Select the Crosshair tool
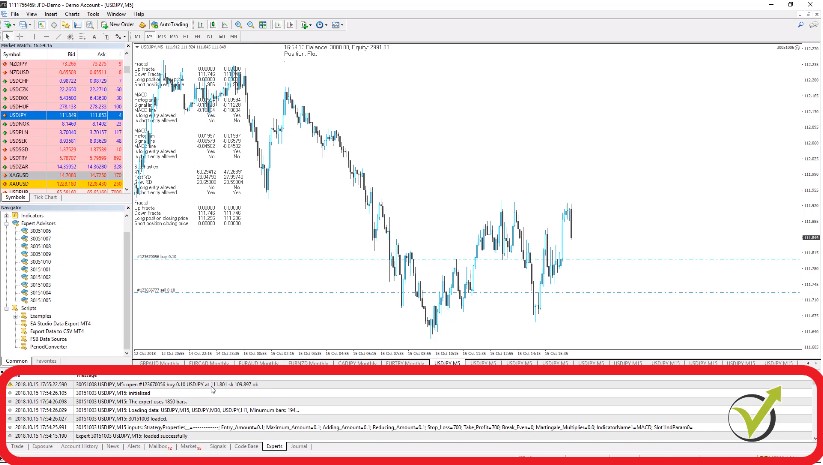The height and width of the screenshot is (465, 823). click(x=20, y=37)
